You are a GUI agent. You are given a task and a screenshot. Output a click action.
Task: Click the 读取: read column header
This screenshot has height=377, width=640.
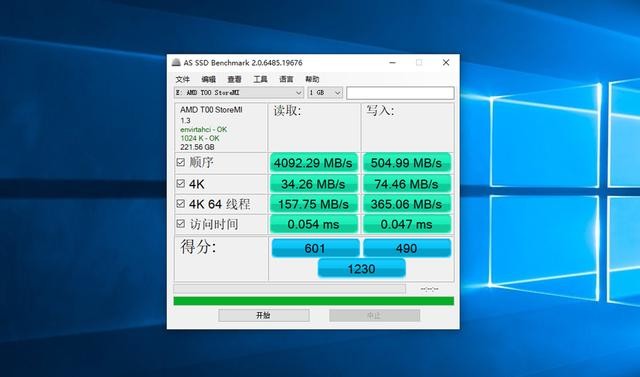point(287,110)
